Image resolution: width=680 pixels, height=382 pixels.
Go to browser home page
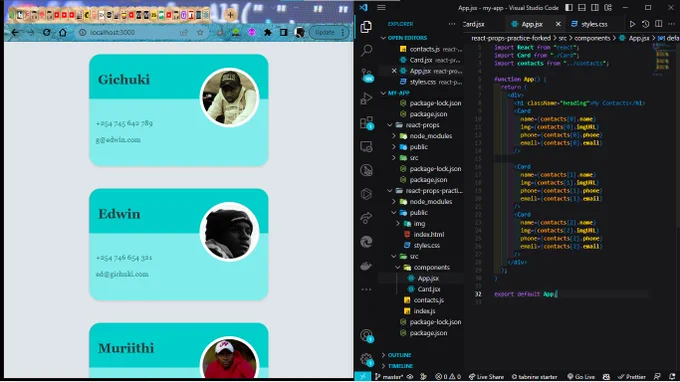pyautogui.click(x=63, y=33)
